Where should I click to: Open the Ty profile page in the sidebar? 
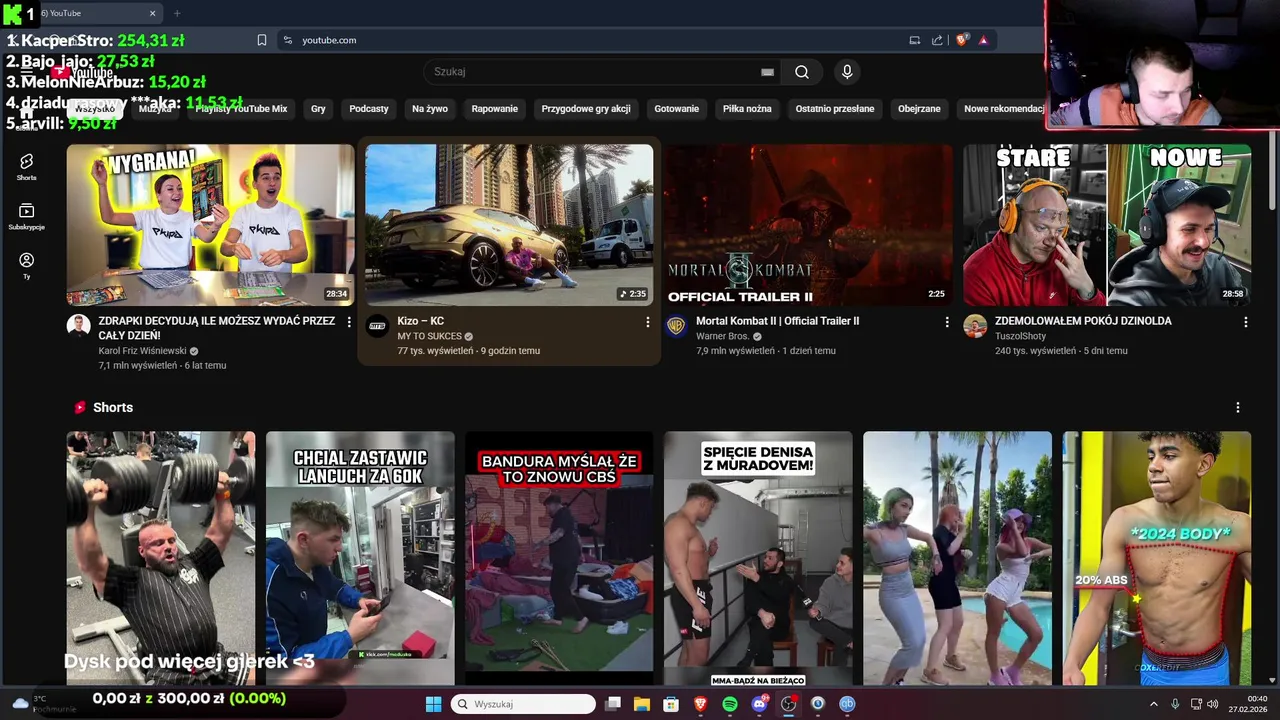[x=26, y=265]
